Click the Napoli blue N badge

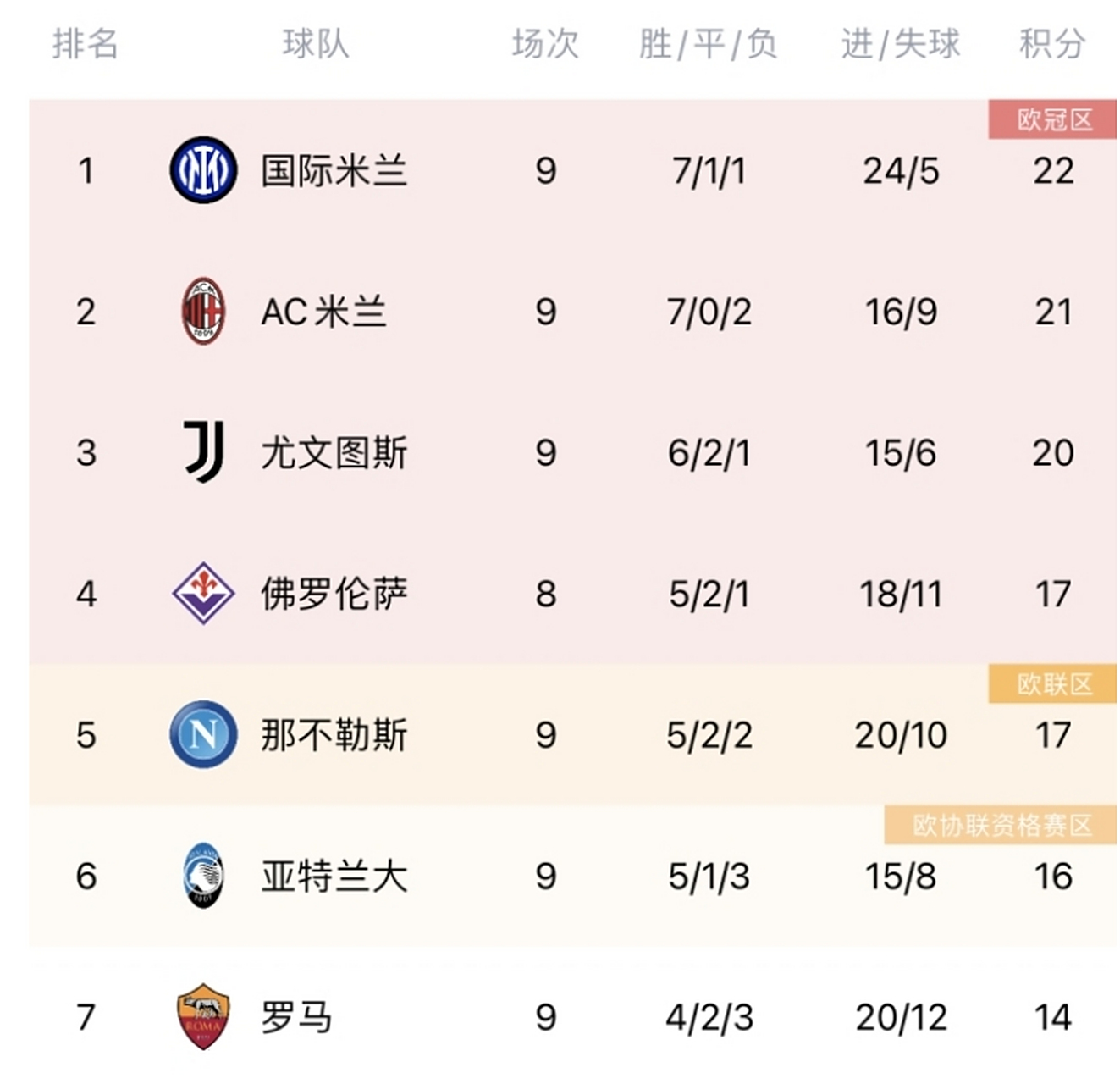coord(203,734)
